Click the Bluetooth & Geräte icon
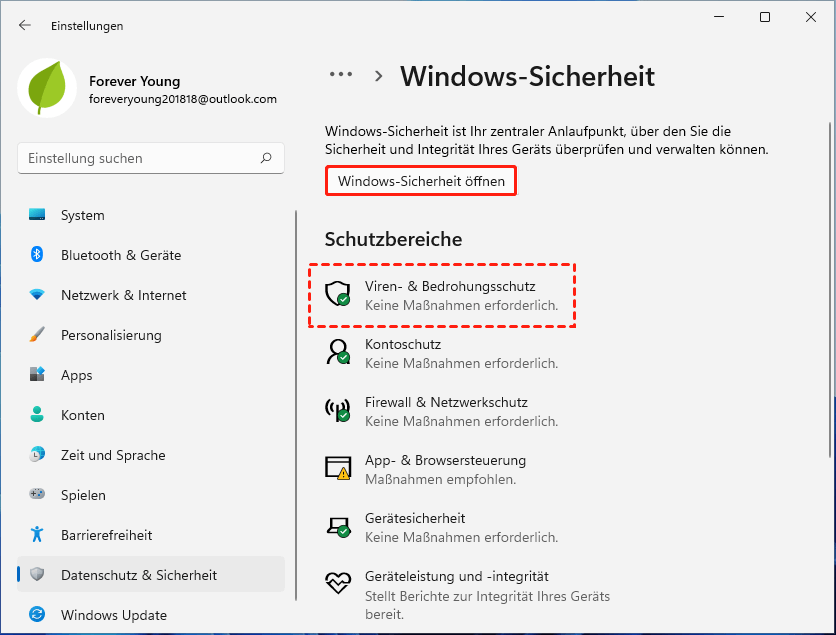The height and width of the screenshot is (635, 836). (x=37, y=255)
